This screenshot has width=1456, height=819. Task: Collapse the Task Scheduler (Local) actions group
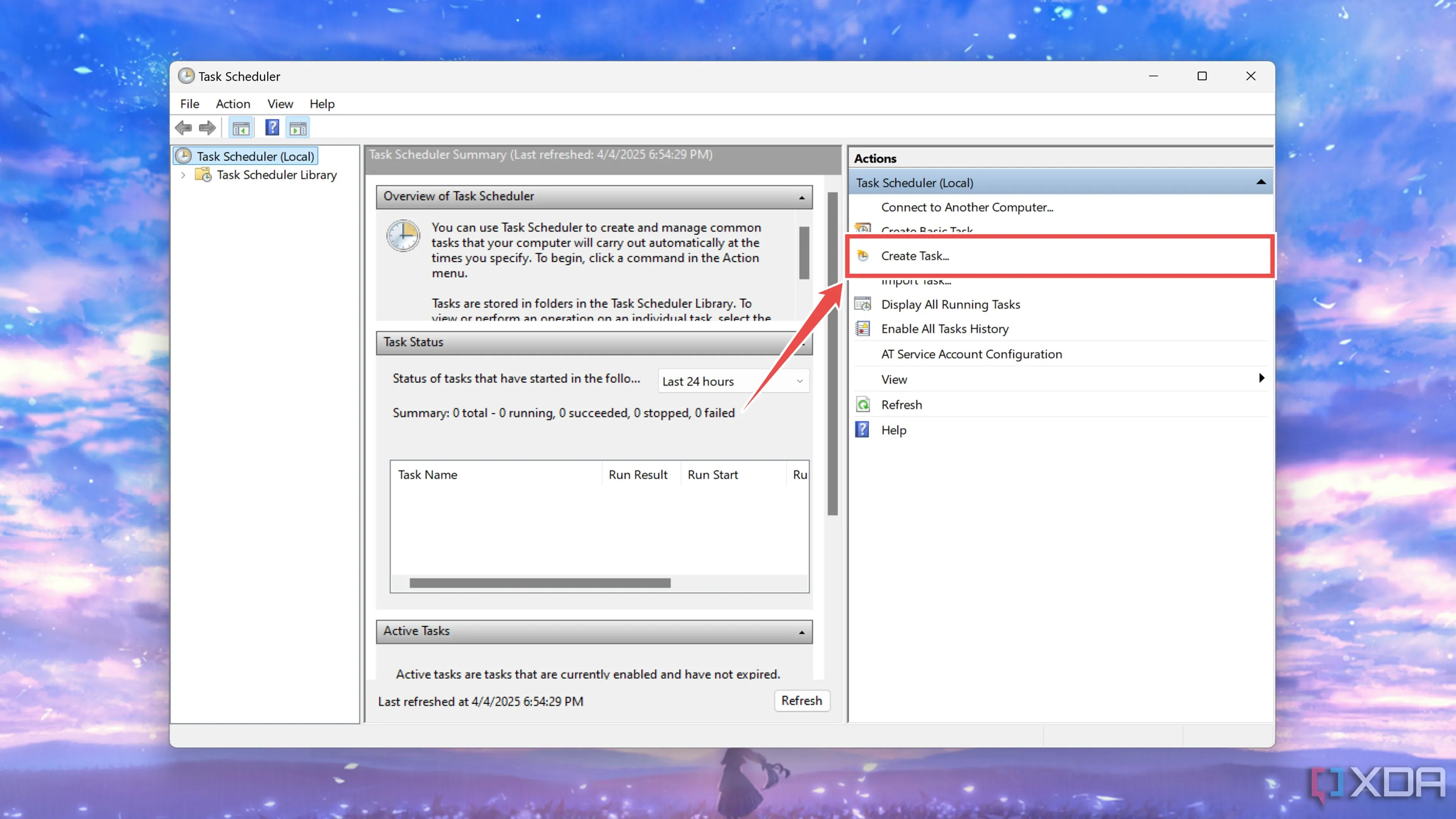tap(1260, 182)
